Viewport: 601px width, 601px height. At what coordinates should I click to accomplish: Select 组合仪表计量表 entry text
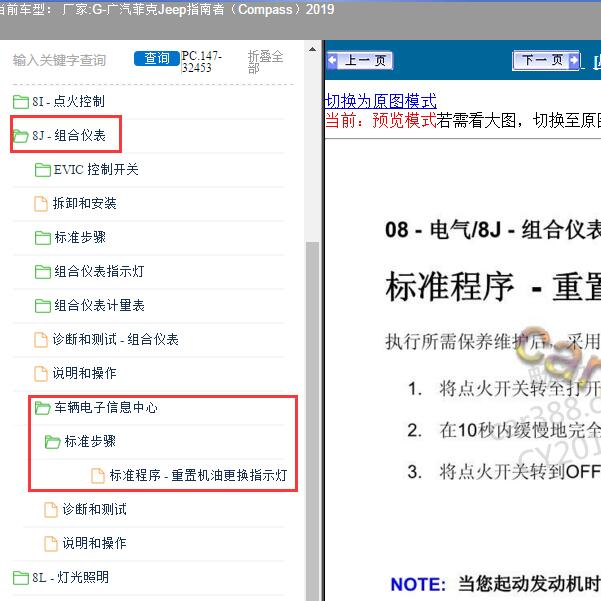[x=99, y=305]
